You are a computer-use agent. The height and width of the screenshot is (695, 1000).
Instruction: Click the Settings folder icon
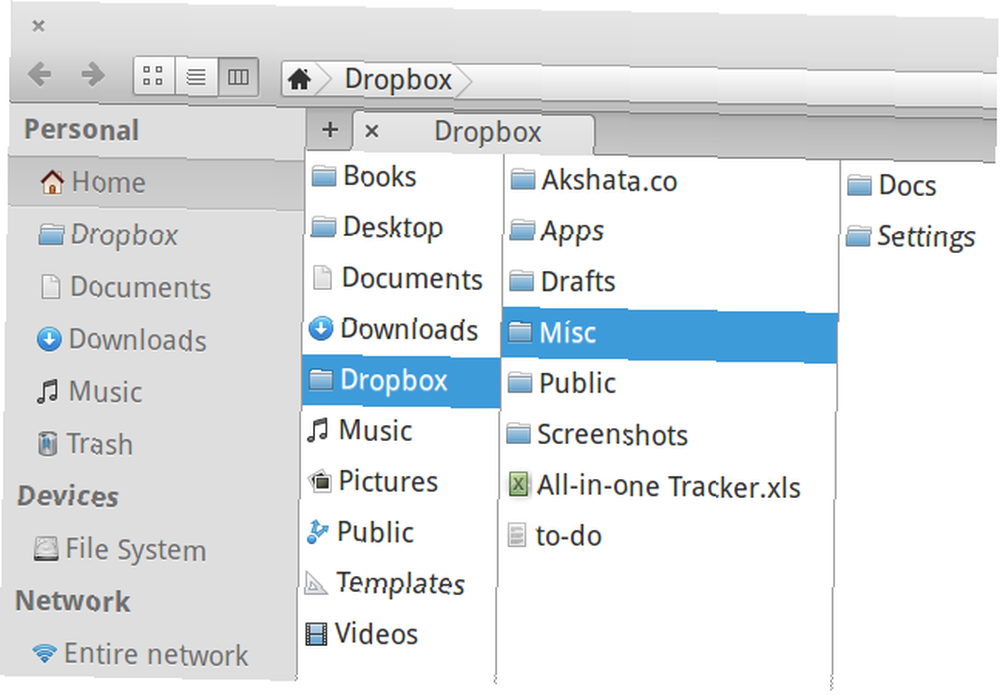point(858,237)
